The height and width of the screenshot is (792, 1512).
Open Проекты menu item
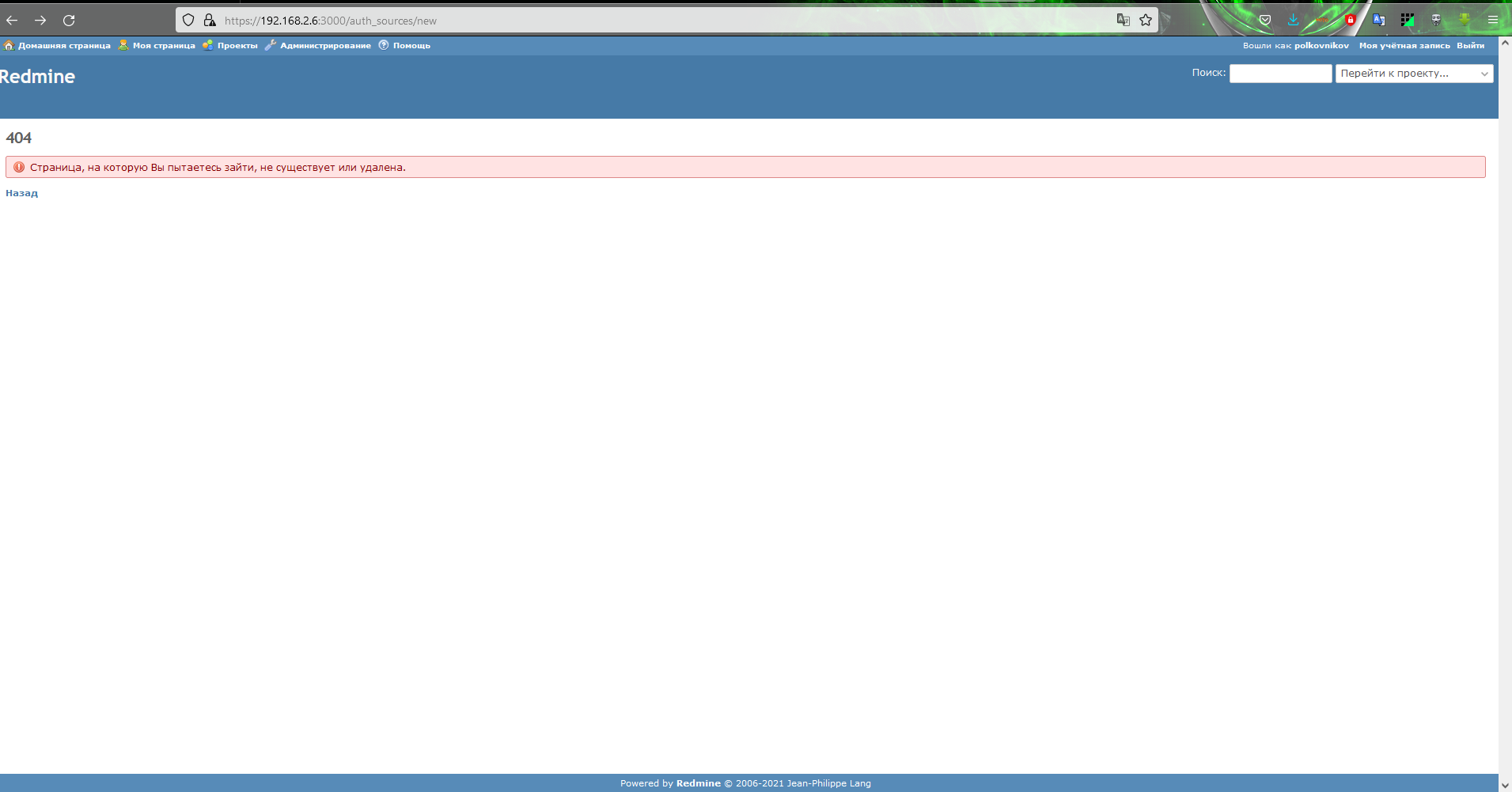click(237, 46)
